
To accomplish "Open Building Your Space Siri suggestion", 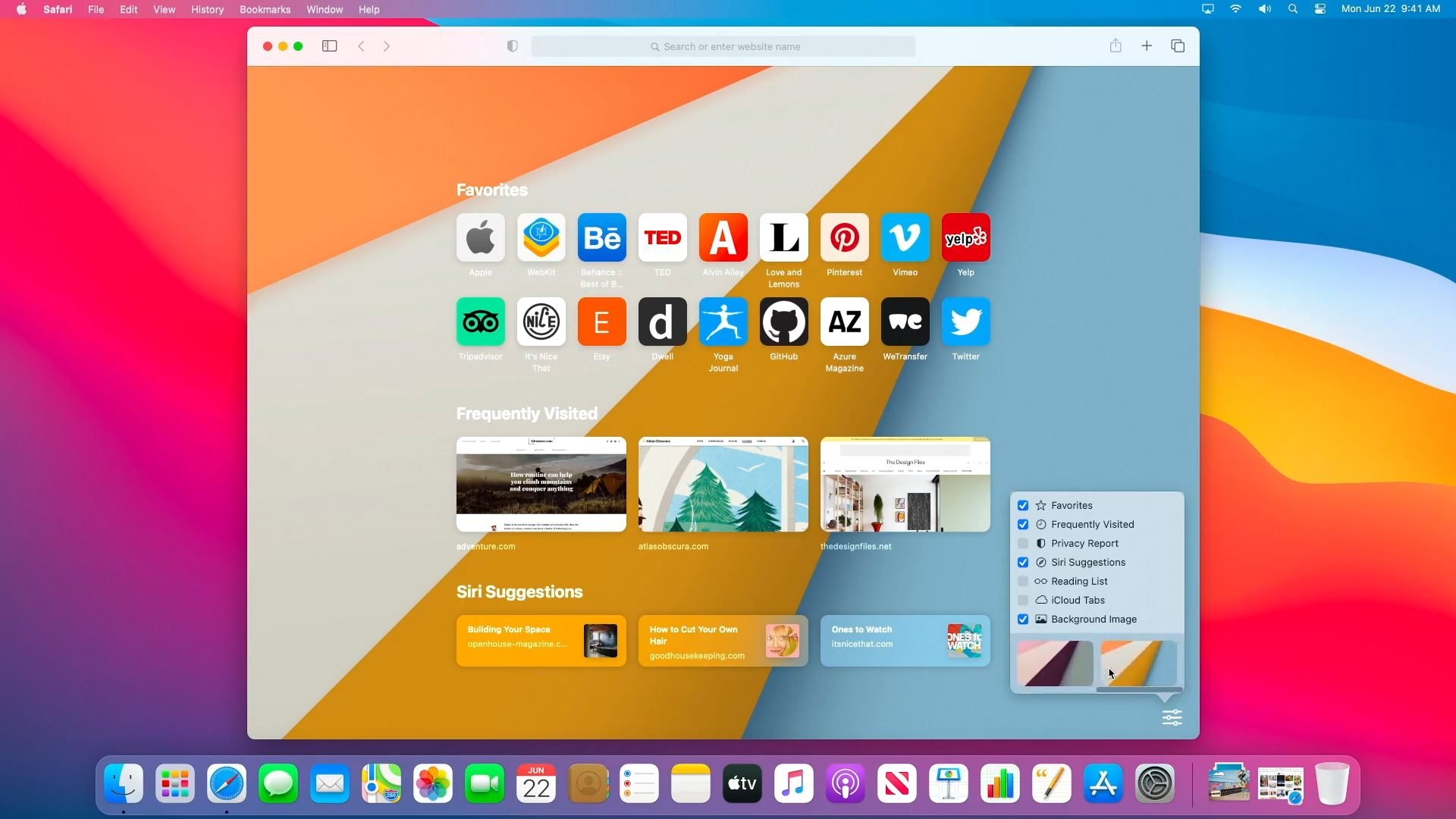I will click(541, 641).
